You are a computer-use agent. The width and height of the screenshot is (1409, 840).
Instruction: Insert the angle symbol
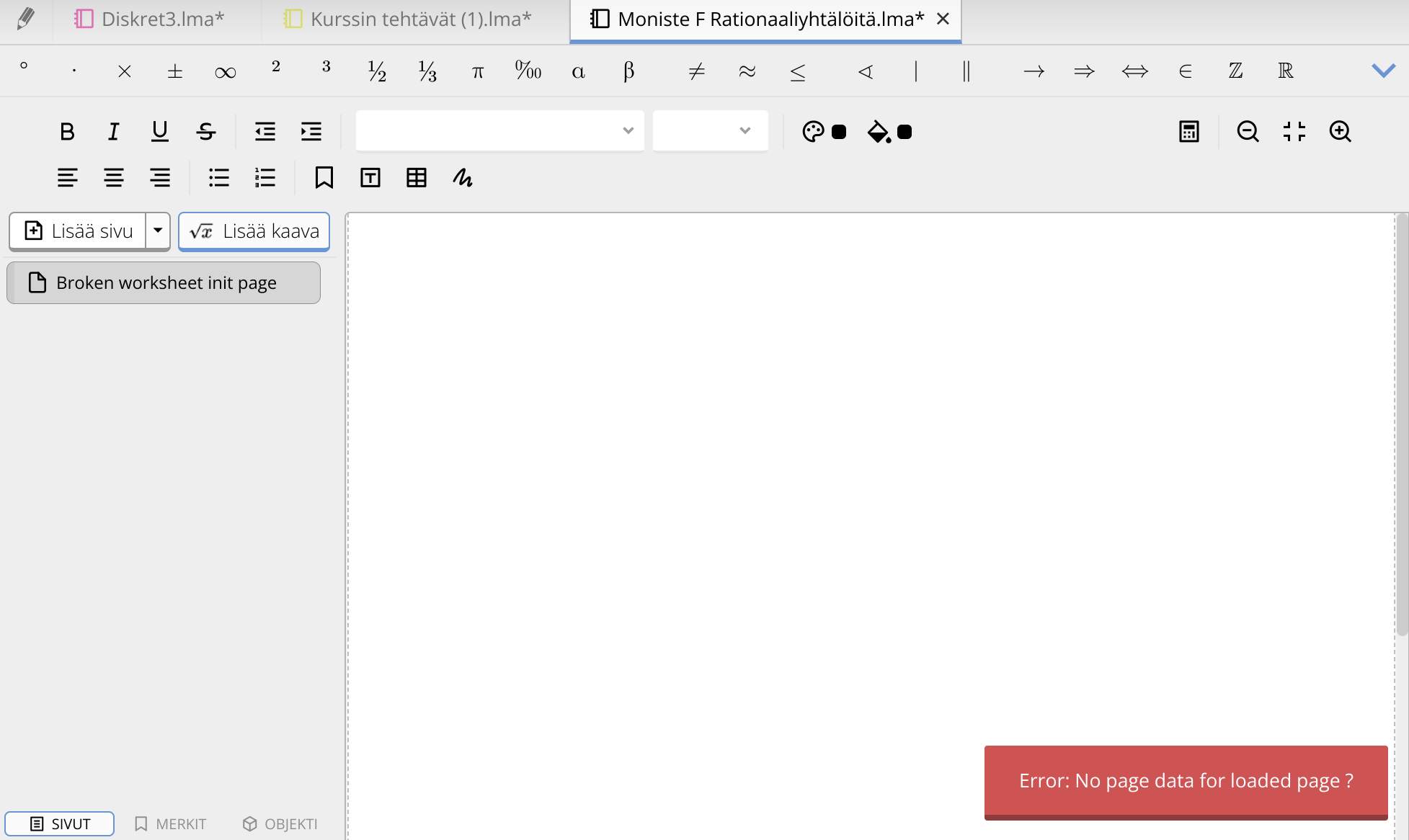866,71
